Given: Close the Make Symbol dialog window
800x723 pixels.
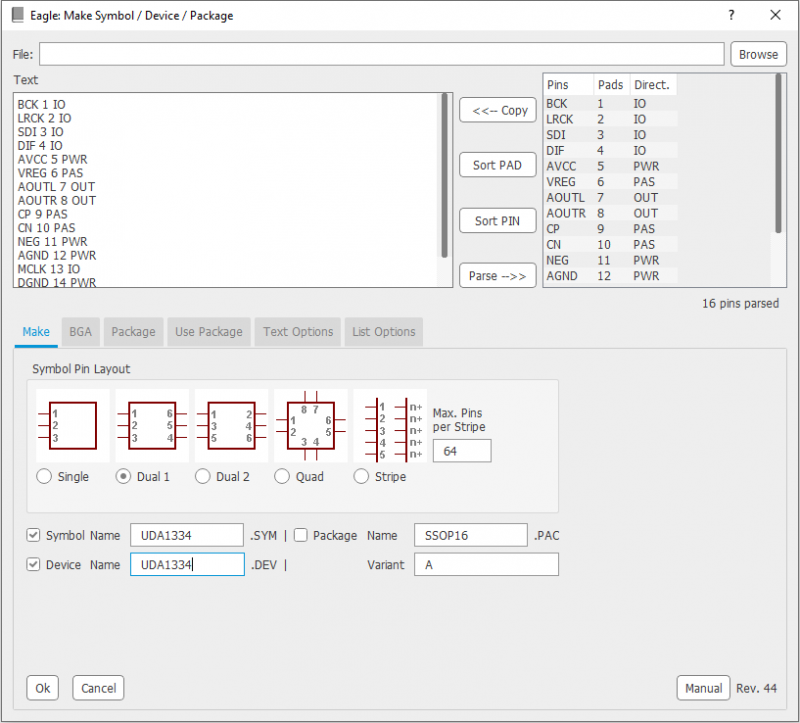Looking at the screenshot, I should click(x=776, y=15).
